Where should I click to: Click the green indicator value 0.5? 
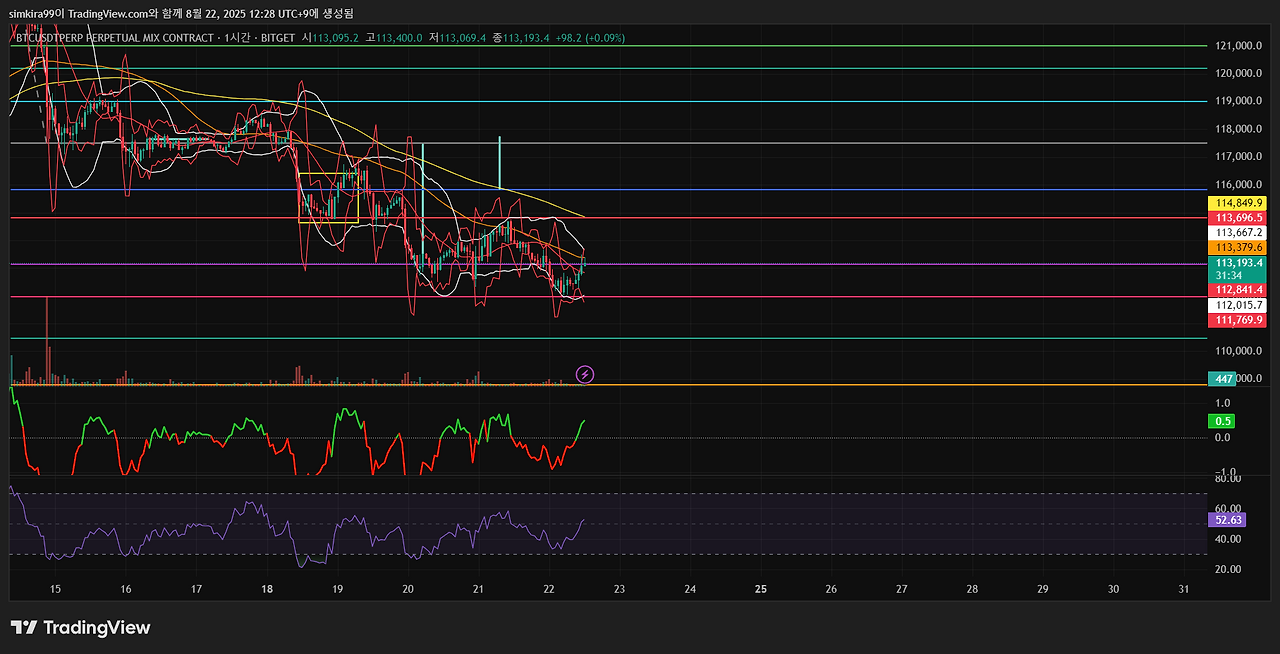pyautogui.click(x=1224, y=421)
